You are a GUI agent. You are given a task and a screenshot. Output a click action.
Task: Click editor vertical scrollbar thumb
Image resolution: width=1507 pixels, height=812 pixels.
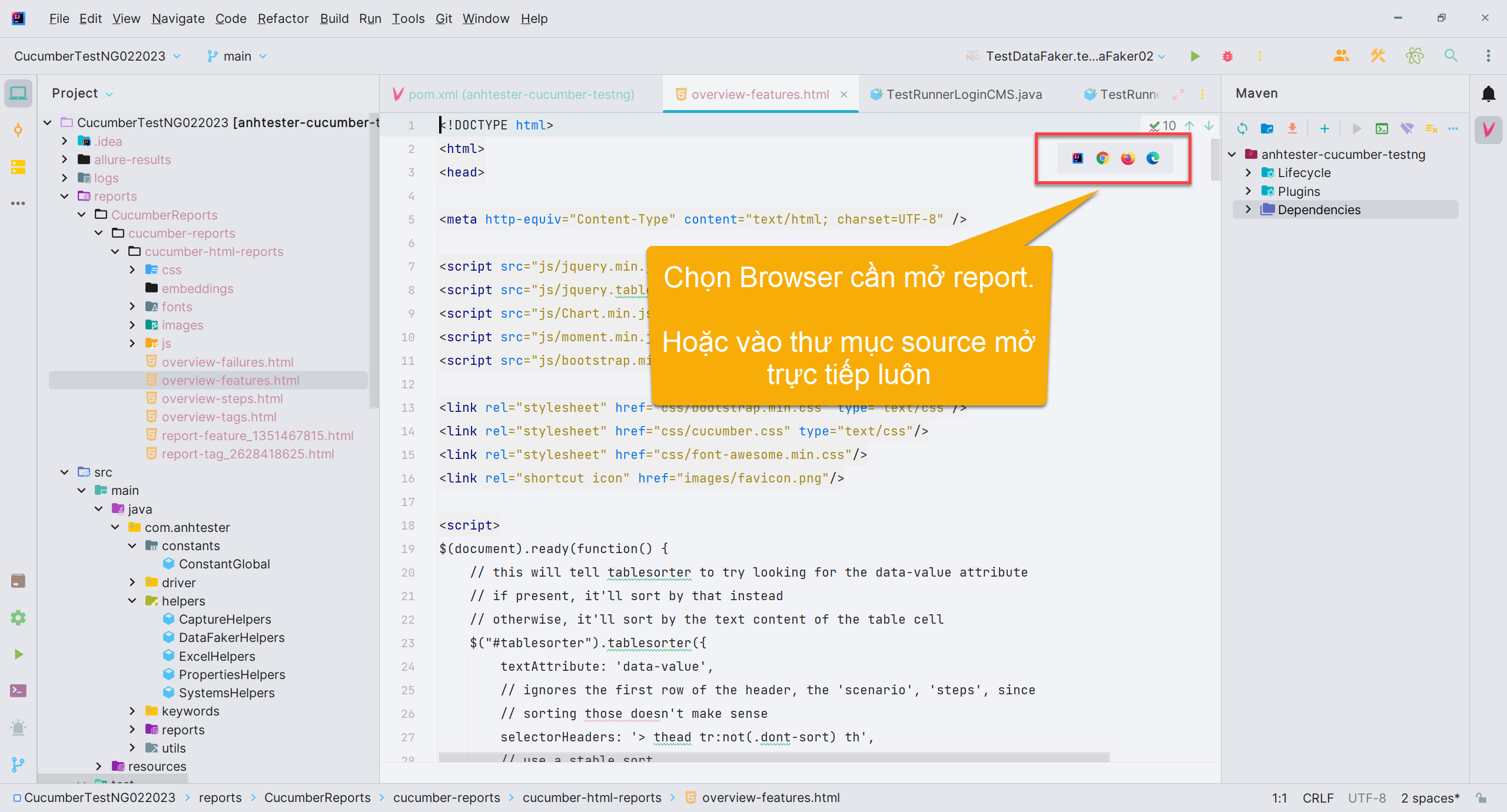tap(1216, 159)
